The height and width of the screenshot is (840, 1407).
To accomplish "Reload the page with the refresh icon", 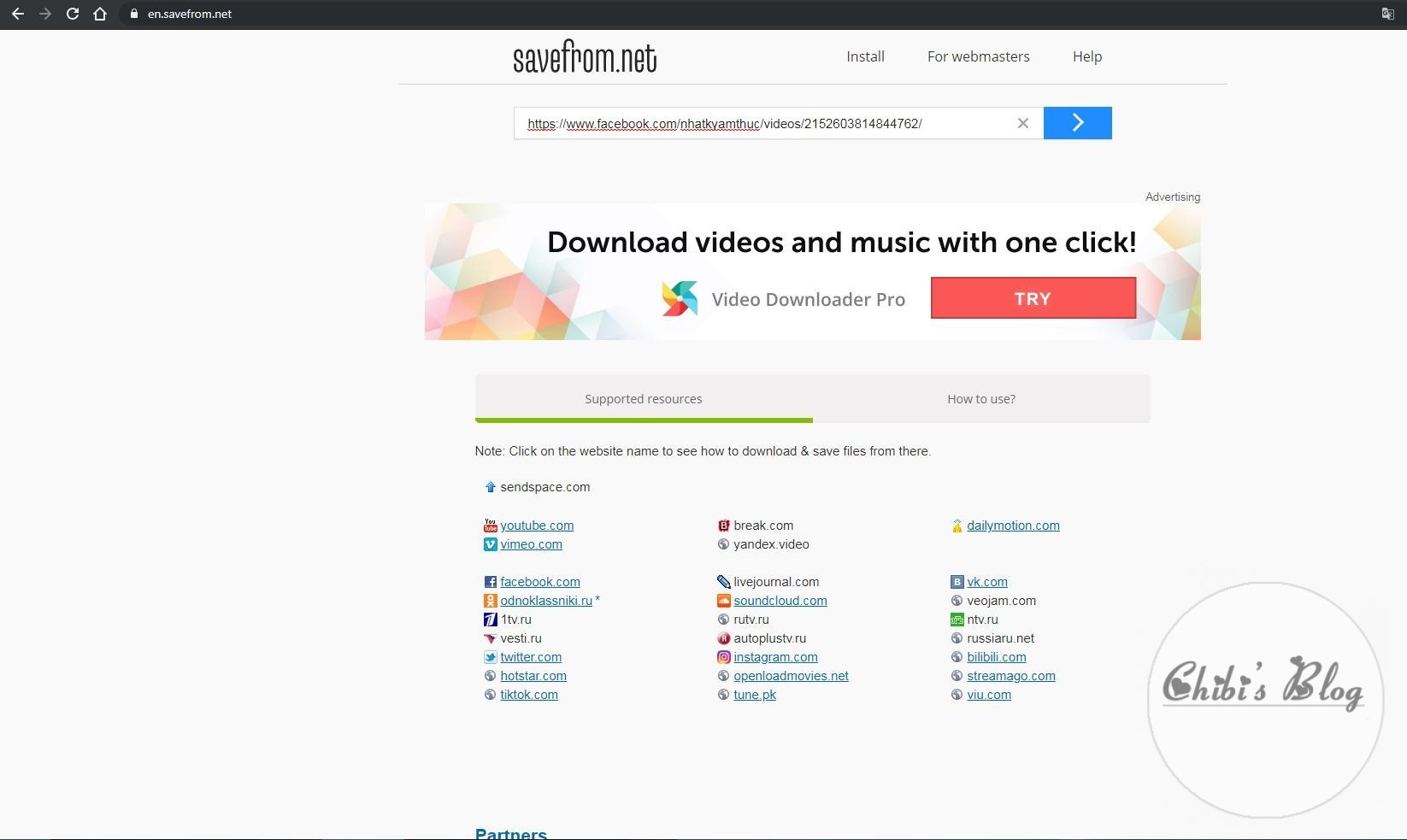I will 73,14.
